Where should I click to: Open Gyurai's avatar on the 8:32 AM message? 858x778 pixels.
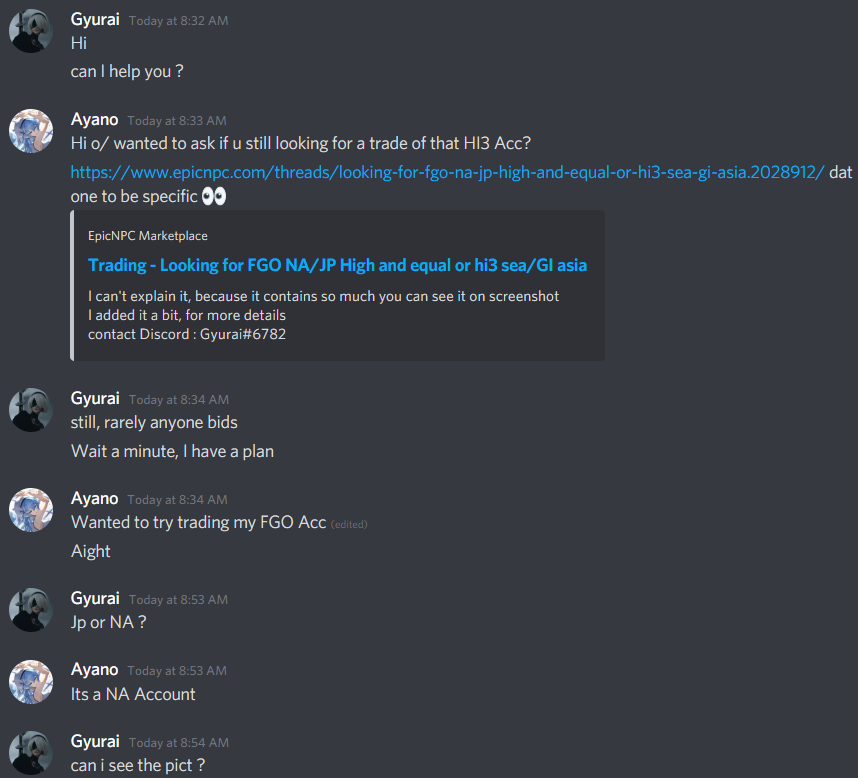coord(31,31)
